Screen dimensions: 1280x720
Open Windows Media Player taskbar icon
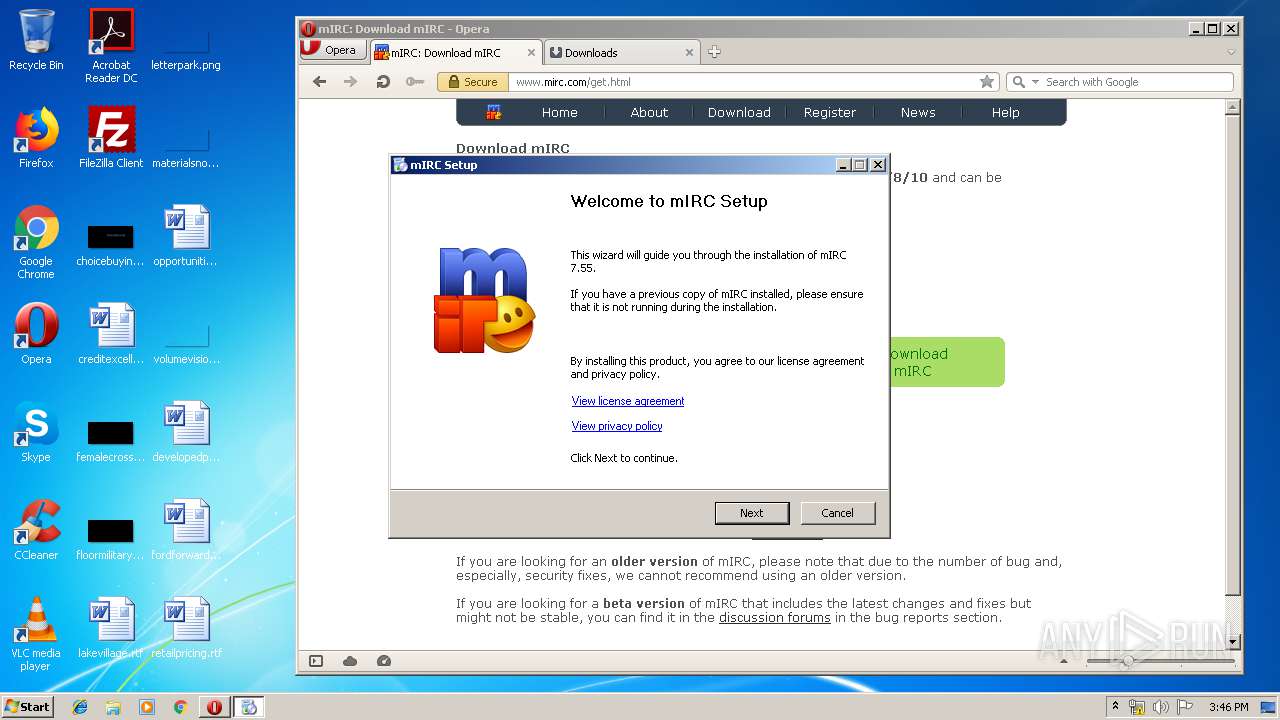[147, 707]
